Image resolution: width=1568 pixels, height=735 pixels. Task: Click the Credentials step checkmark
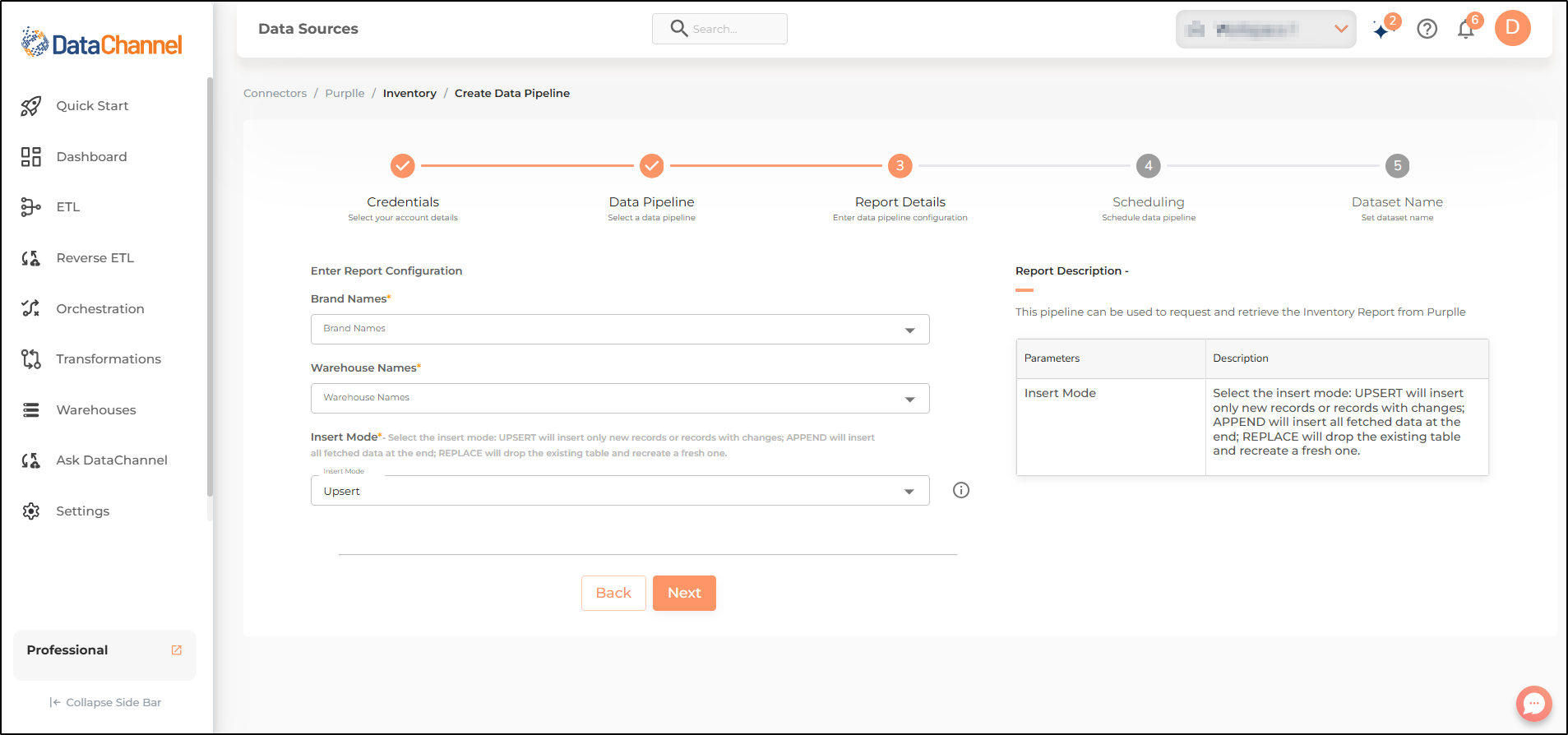403,166
